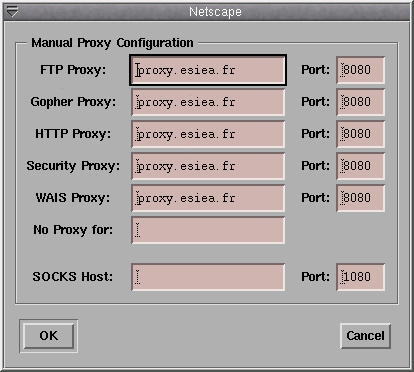Click the No Proxy for label
Screen dimensions: 414x372
(x=73, y=230)
